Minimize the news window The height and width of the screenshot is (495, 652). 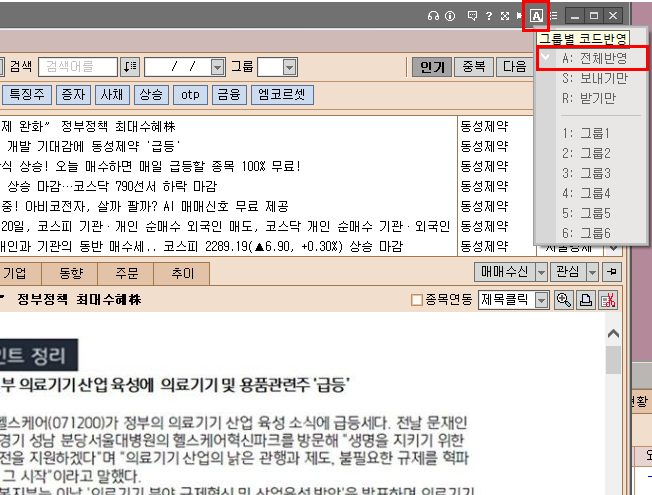pos(575,16)
